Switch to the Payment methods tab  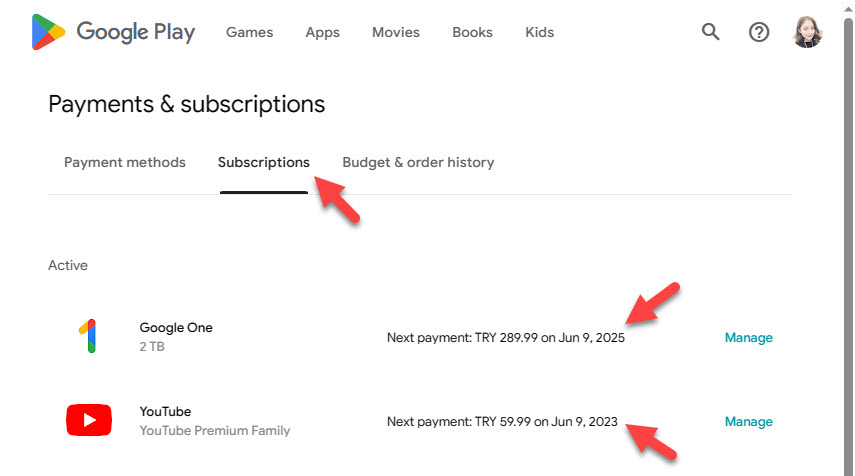(125, 162)
